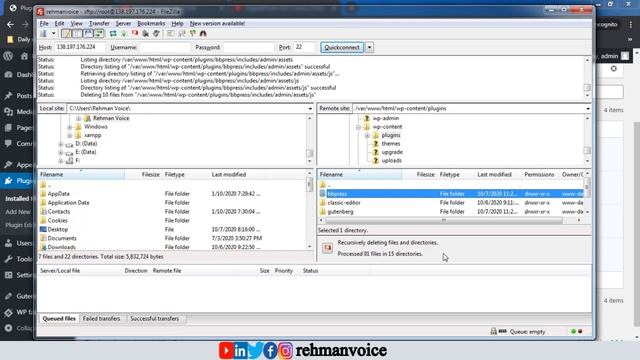
Task: Click the message log vertical scrollbar
Action: click(x=587, y=88)
